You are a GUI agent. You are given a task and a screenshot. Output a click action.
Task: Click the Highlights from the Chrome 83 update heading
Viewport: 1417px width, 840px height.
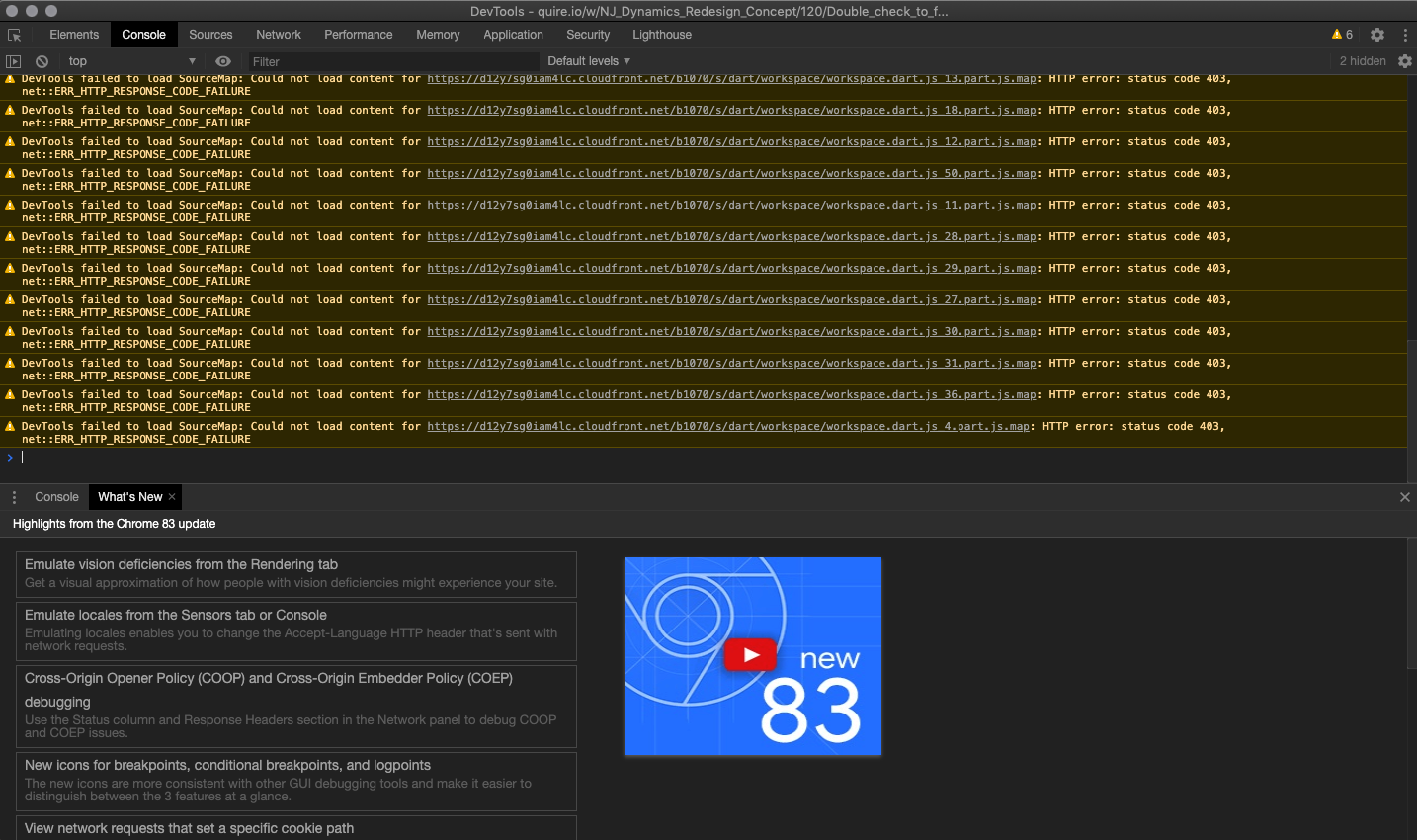click(x=114, y=524)
